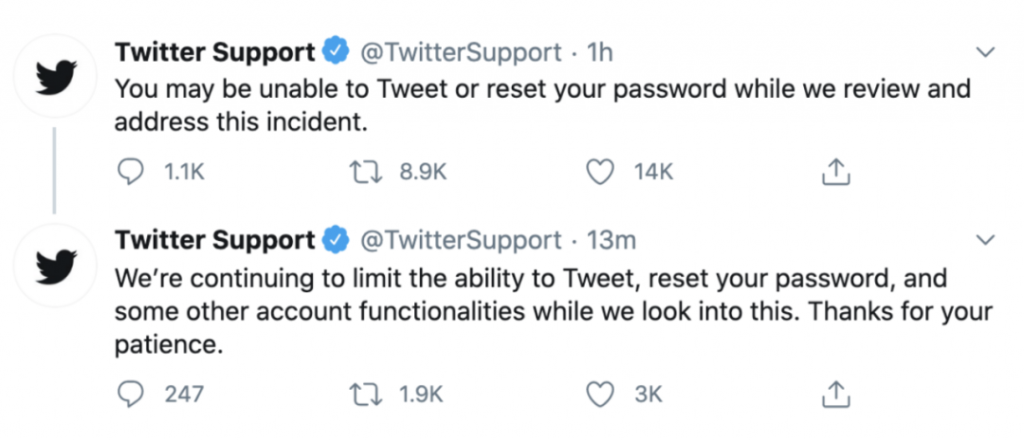Expand the chevron menu on the 13m tweet

(985, 241)
